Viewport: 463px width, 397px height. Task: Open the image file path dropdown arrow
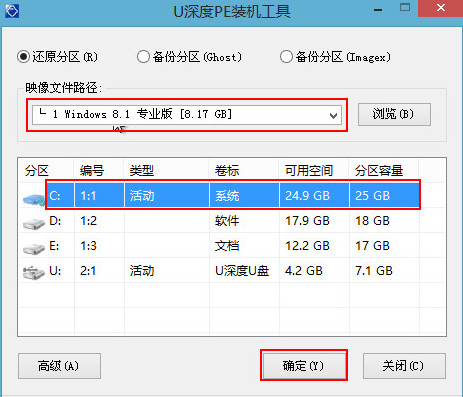pyautogui.click(x=333, y=115)
